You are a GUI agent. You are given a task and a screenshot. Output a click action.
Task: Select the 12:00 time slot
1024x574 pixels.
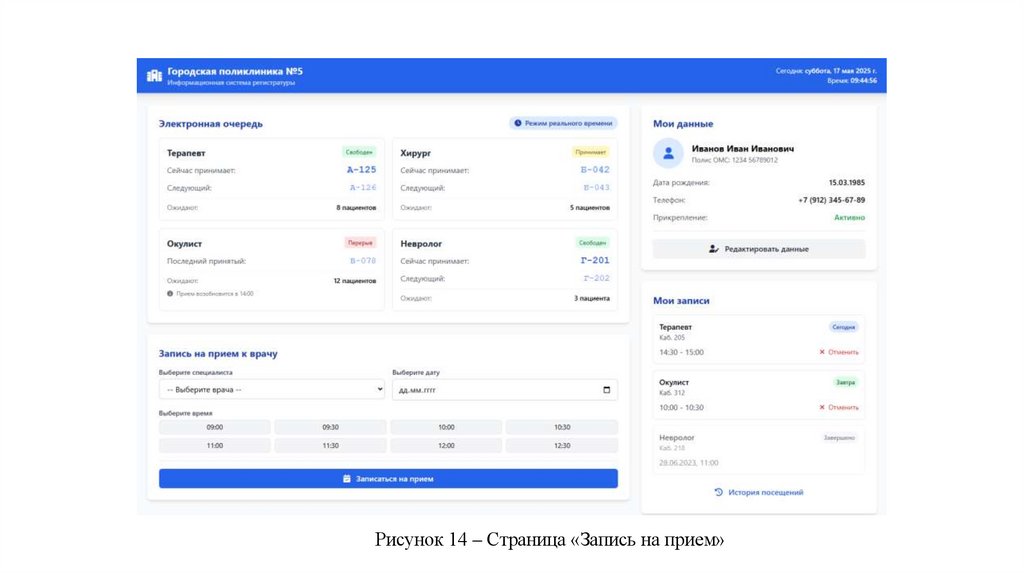click(446, 445)
